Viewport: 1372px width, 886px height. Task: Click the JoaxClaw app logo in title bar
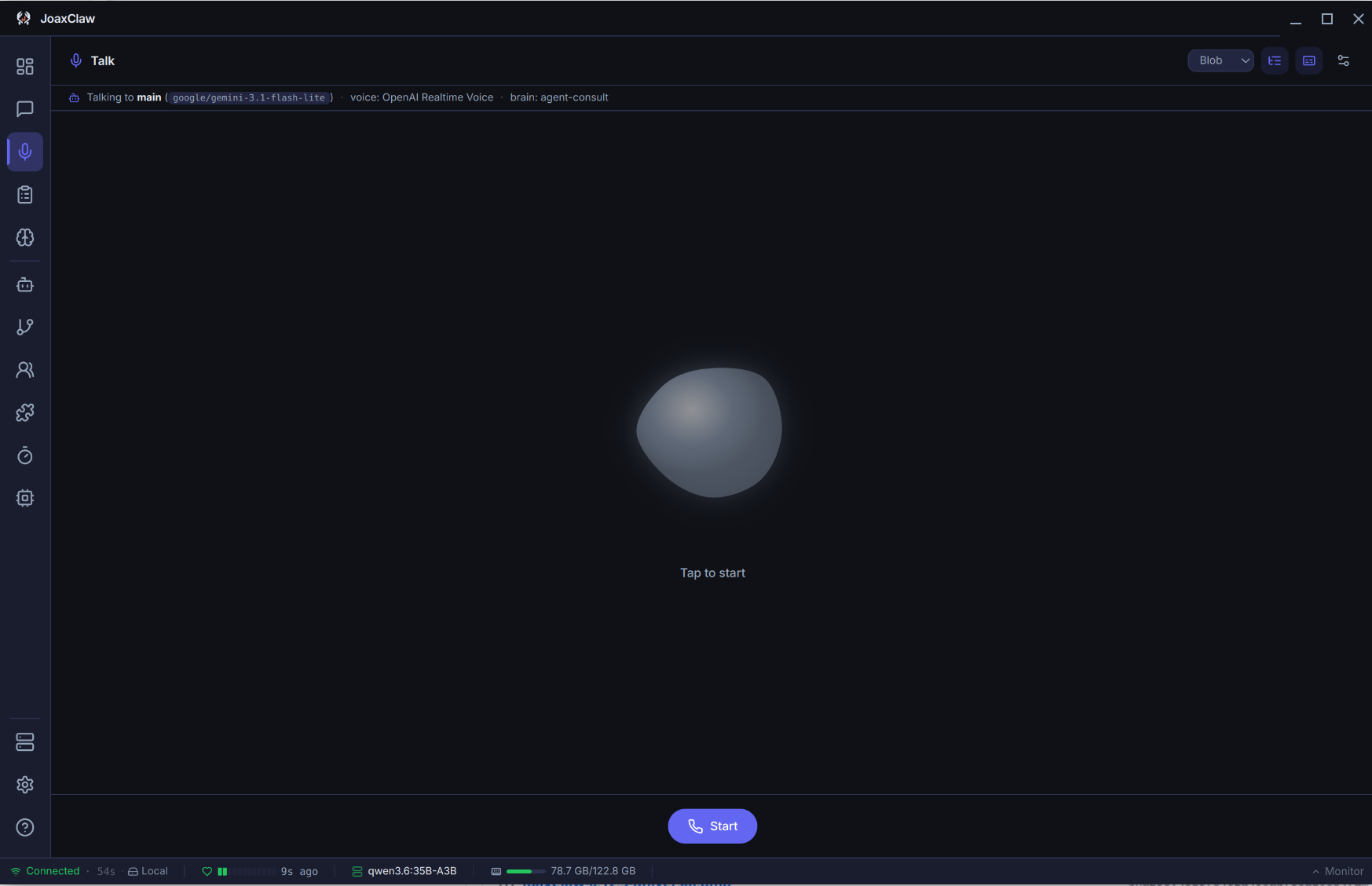[x=24, y=18]
